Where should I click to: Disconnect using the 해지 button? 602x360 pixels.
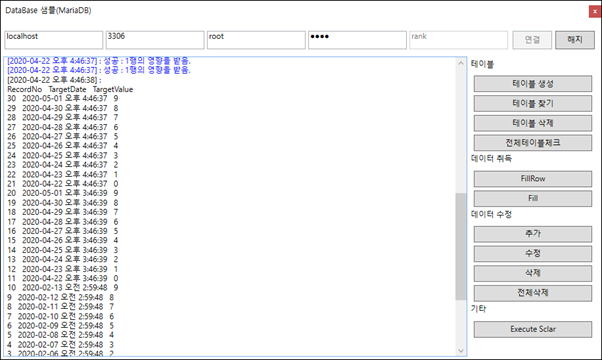575,40
